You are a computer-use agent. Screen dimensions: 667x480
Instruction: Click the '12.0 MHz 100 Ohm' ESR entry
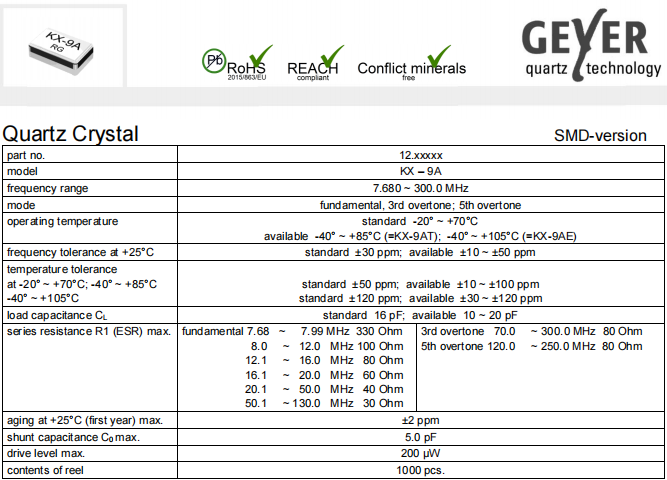[x=351, y=346]
